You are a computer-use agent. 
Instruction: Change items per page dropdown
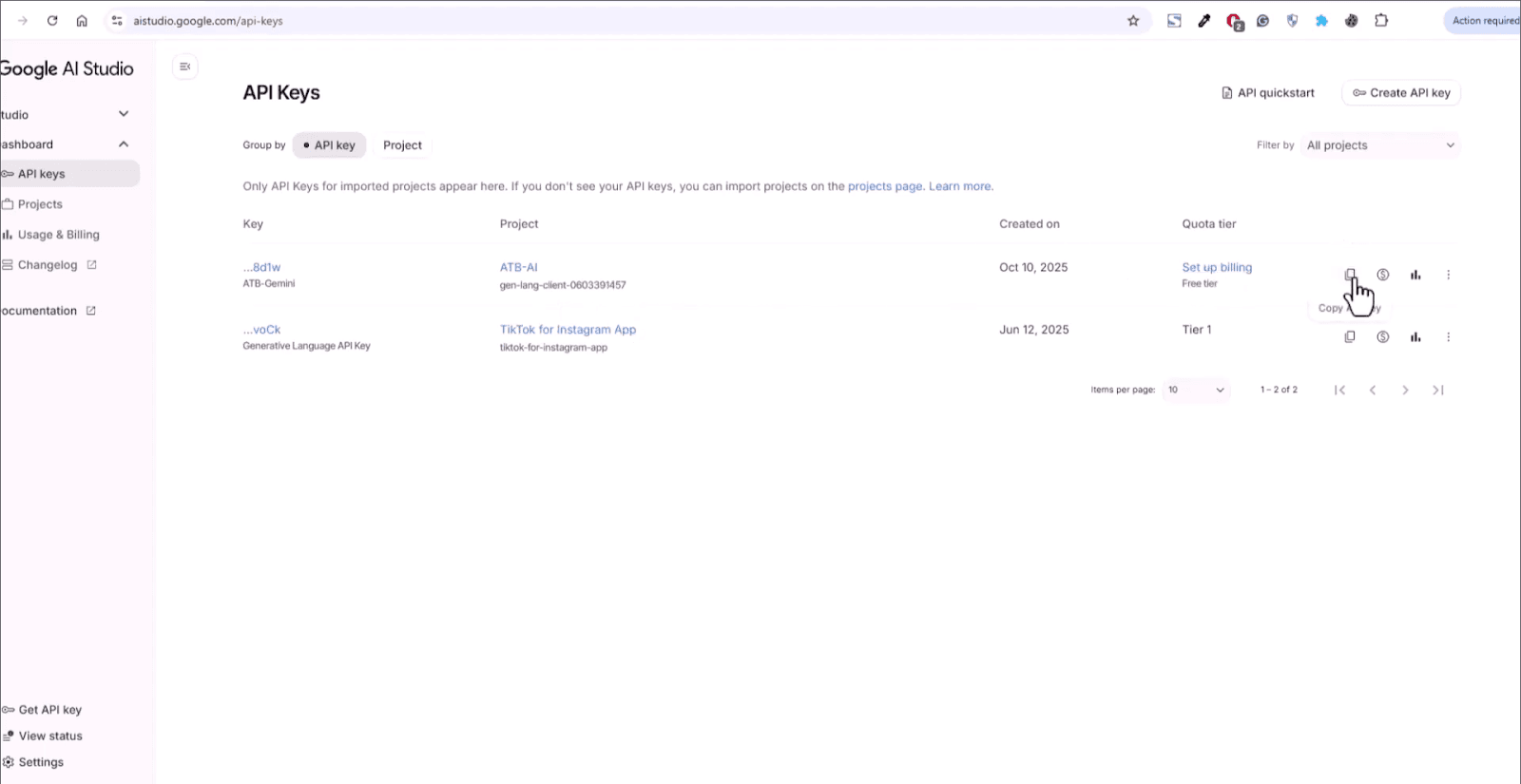coord(1196,390)
